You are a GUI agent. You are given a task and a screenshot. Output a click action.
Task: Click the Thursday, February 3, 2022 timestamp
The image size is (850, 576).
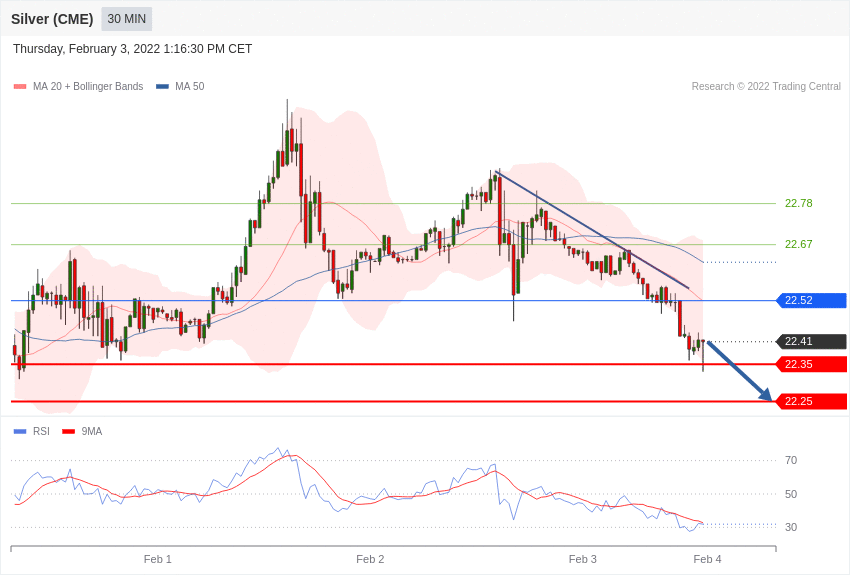[x=132, y=49]
